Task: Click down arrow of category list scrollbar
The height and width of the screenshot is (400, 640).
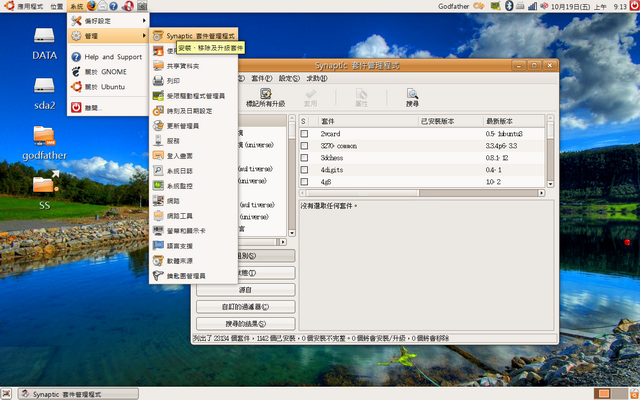Action: point(292,233)
